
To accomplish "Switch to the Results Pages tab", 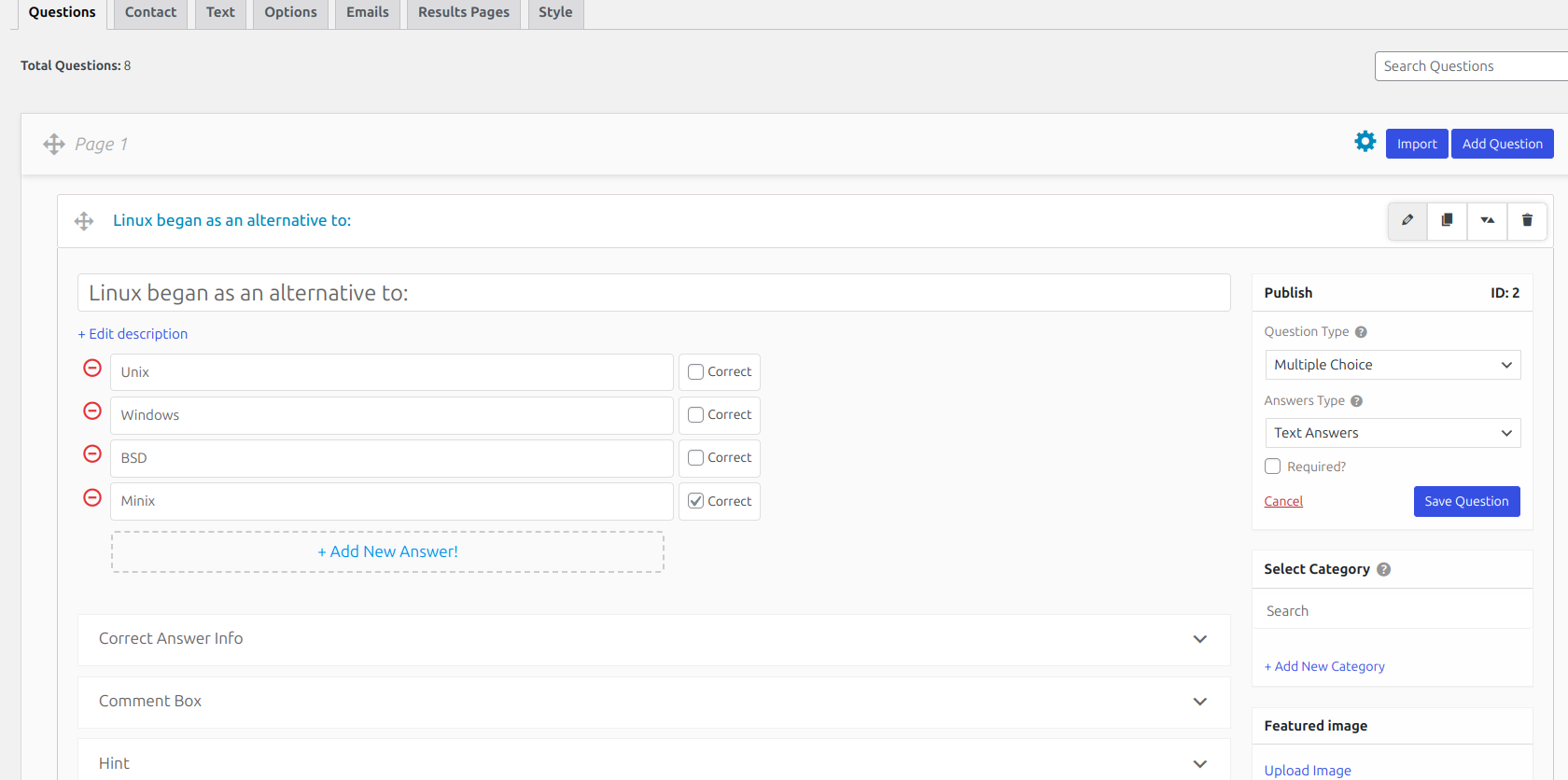I will 463,13.
